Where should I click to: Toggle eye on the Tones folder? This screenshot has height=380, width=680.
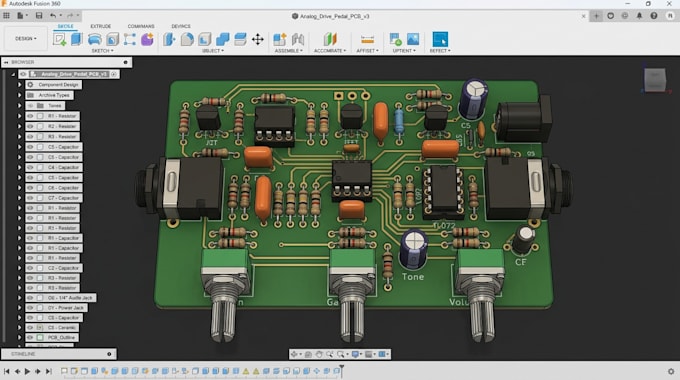(x=30, y=105)
